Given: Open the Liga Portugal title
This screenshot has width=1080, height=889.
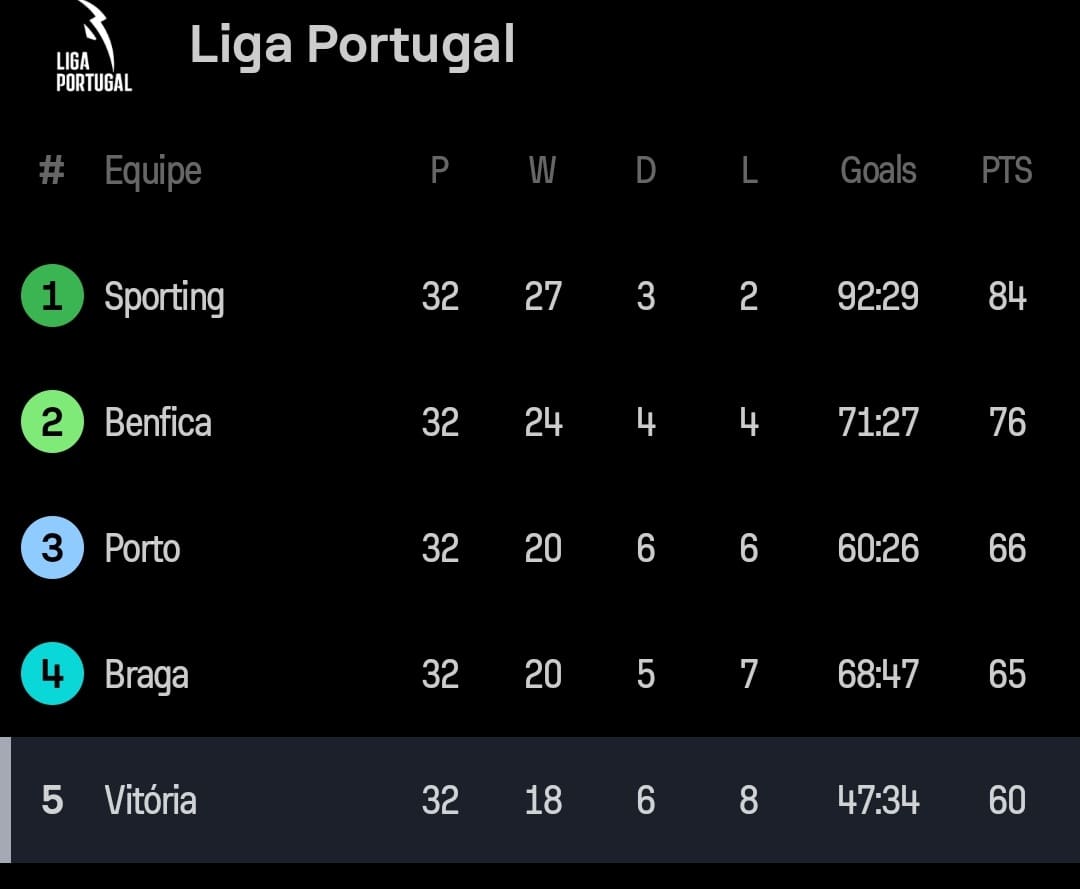Looking at the screenshot, I should pos(352,45).
